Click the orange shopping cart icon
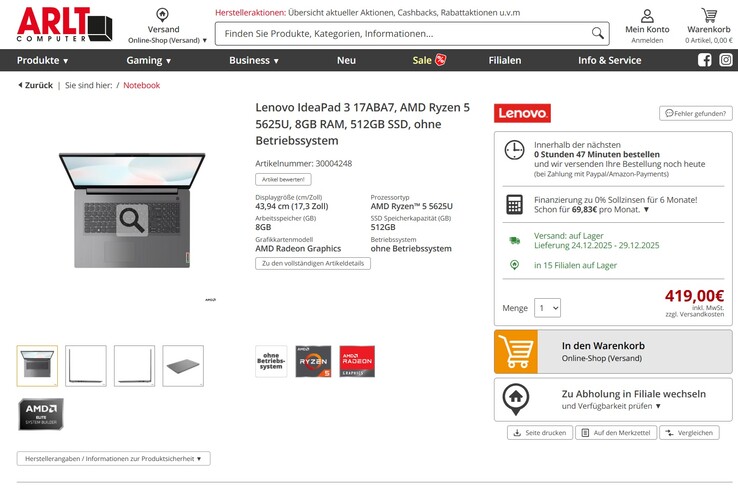This screenshot has height=491, width=738. (x=516, y=352)
